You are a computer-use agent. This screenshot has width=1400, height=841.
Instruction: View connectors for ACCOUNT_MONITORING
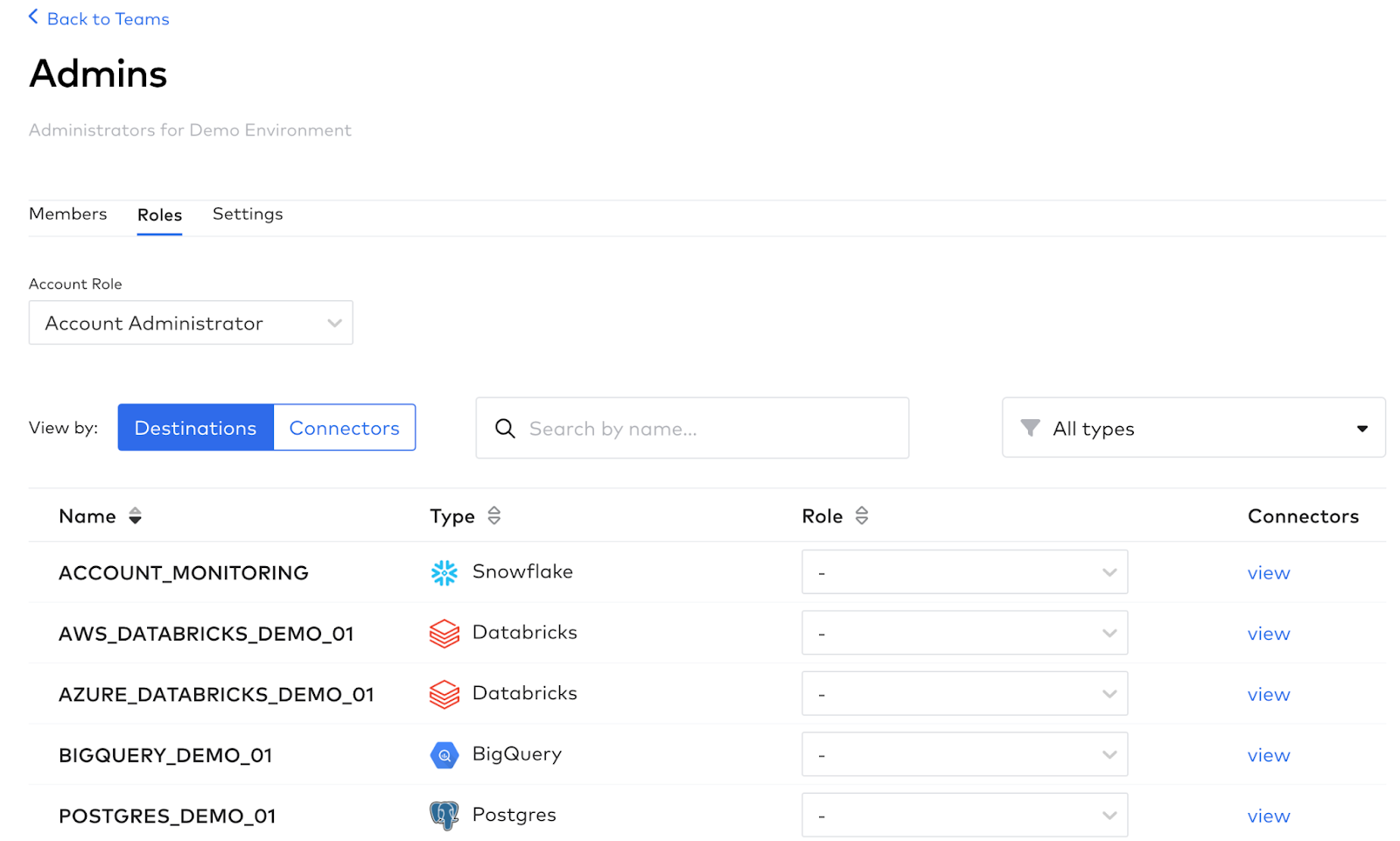[1269, 573]
